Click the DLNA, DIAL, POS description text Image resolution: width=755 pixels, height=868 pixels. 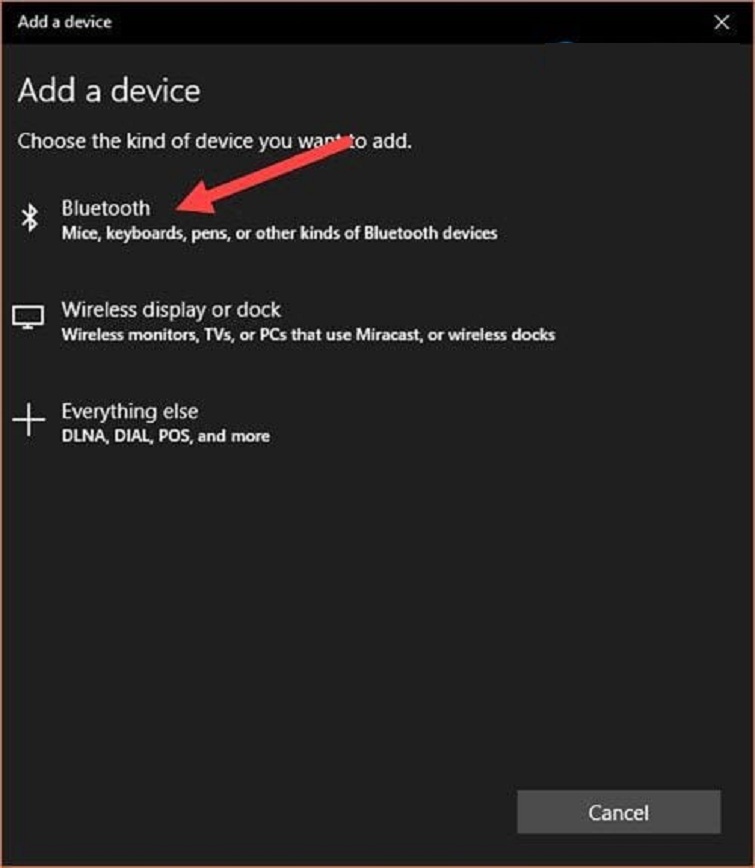point(166,436)
